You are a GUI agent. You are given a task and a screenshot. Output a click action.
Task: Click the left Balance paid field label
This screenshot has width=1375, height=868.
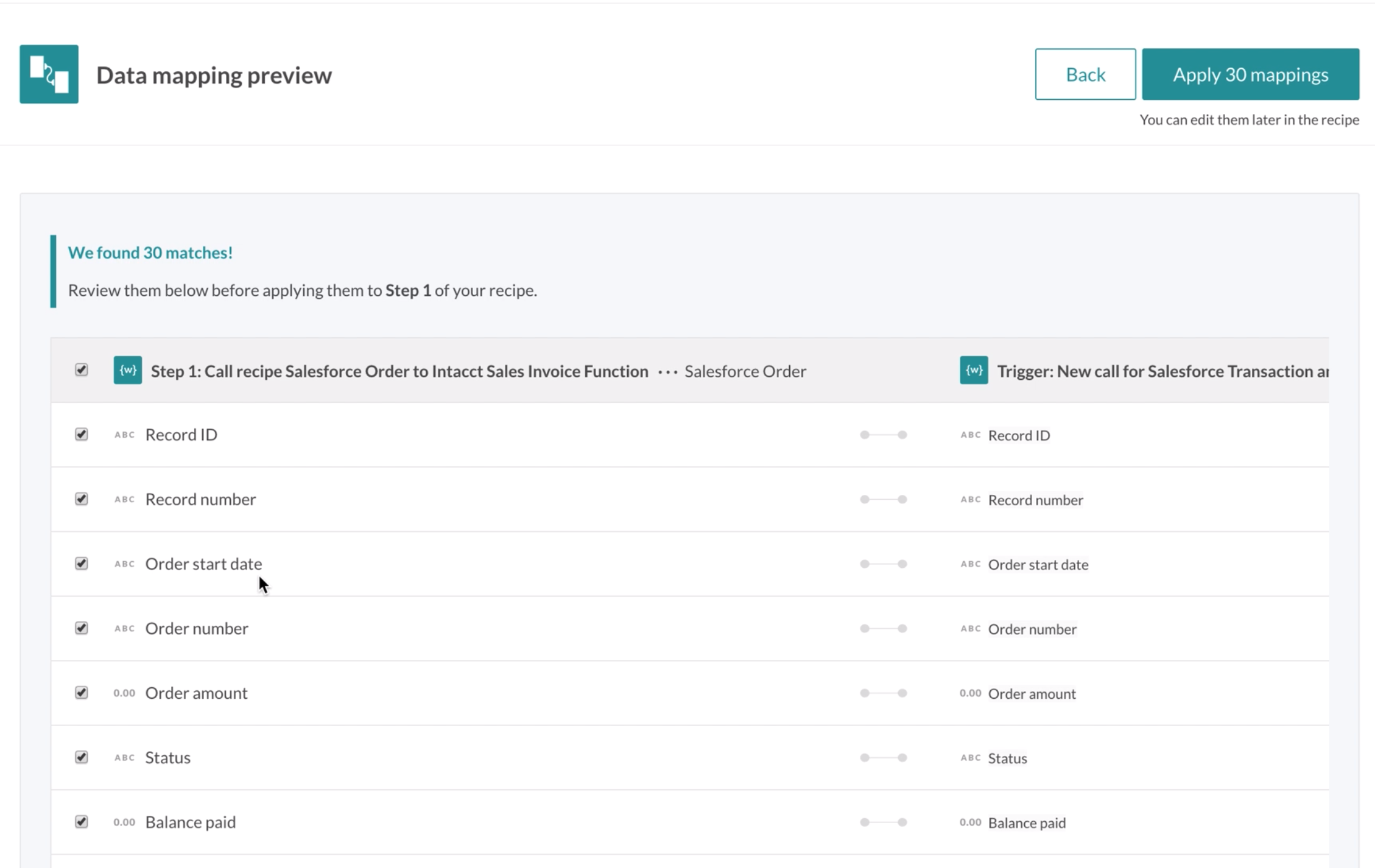(190, 822)
